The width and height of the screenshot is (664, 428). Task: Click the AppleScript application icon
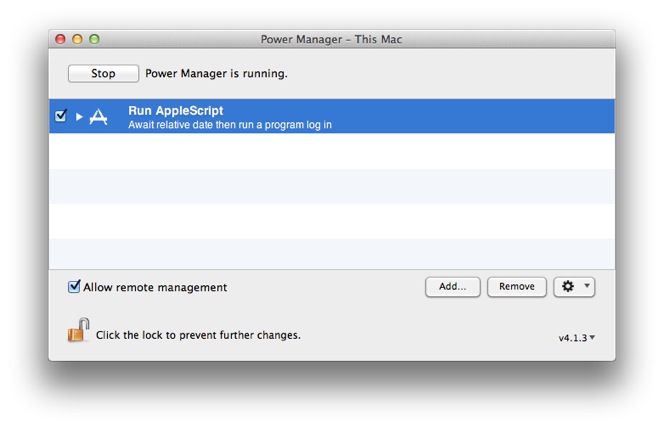[98, 116]
